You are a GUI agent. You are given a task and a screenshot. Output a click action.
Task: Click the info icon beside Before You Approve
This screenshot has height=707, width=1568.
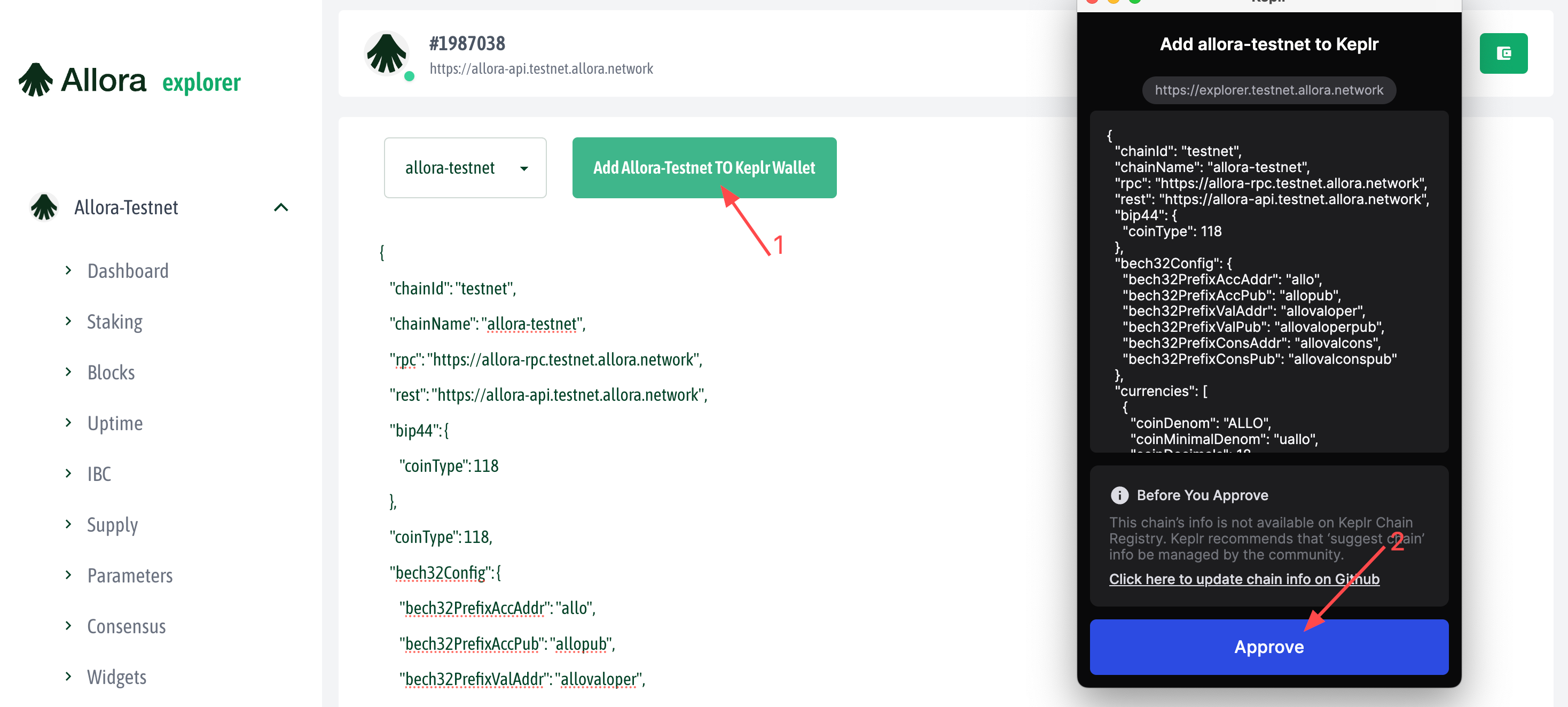click(x=1119, y=495)
